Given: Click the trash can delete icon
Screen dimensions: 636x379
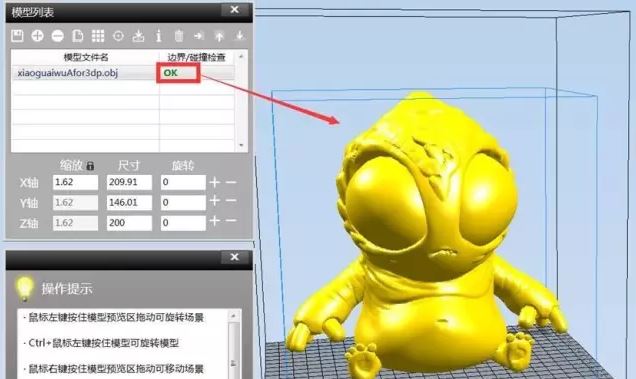Looking at the screenshot, I should tap(179, 36).
